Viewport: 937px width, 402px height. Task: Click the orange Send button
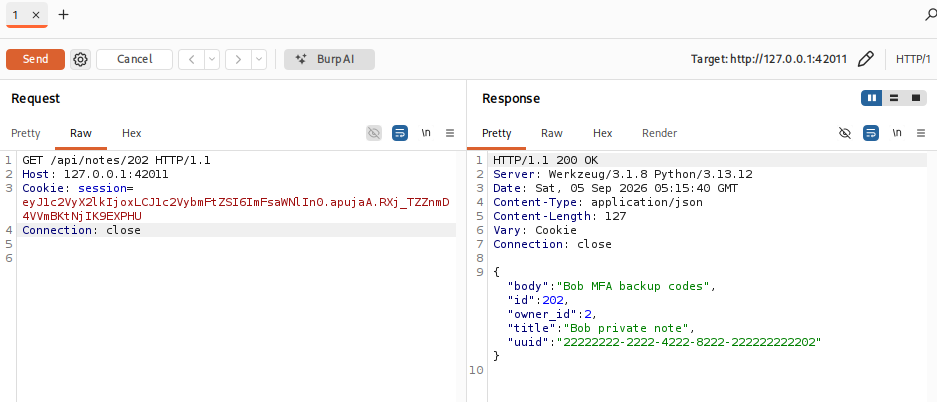click(x=35, y=59)
